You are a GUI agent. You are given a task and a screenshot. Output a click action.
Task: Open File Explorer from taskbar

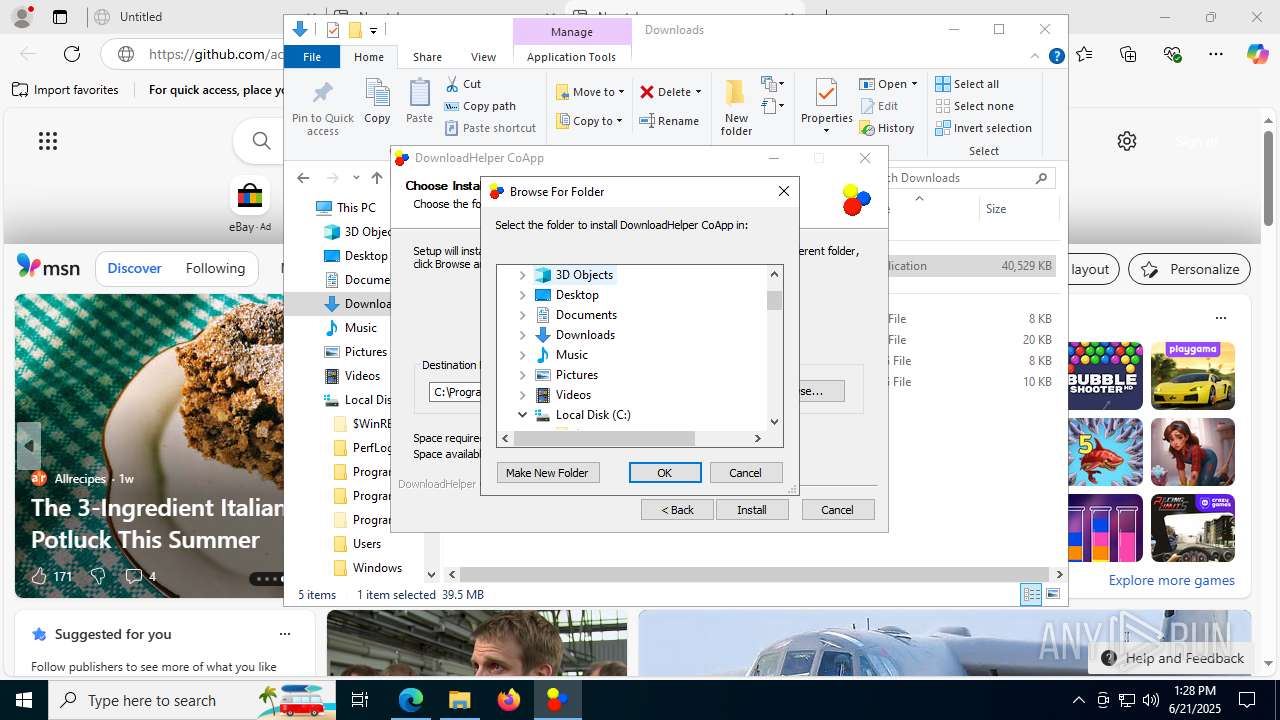click(x=460, y=700)
